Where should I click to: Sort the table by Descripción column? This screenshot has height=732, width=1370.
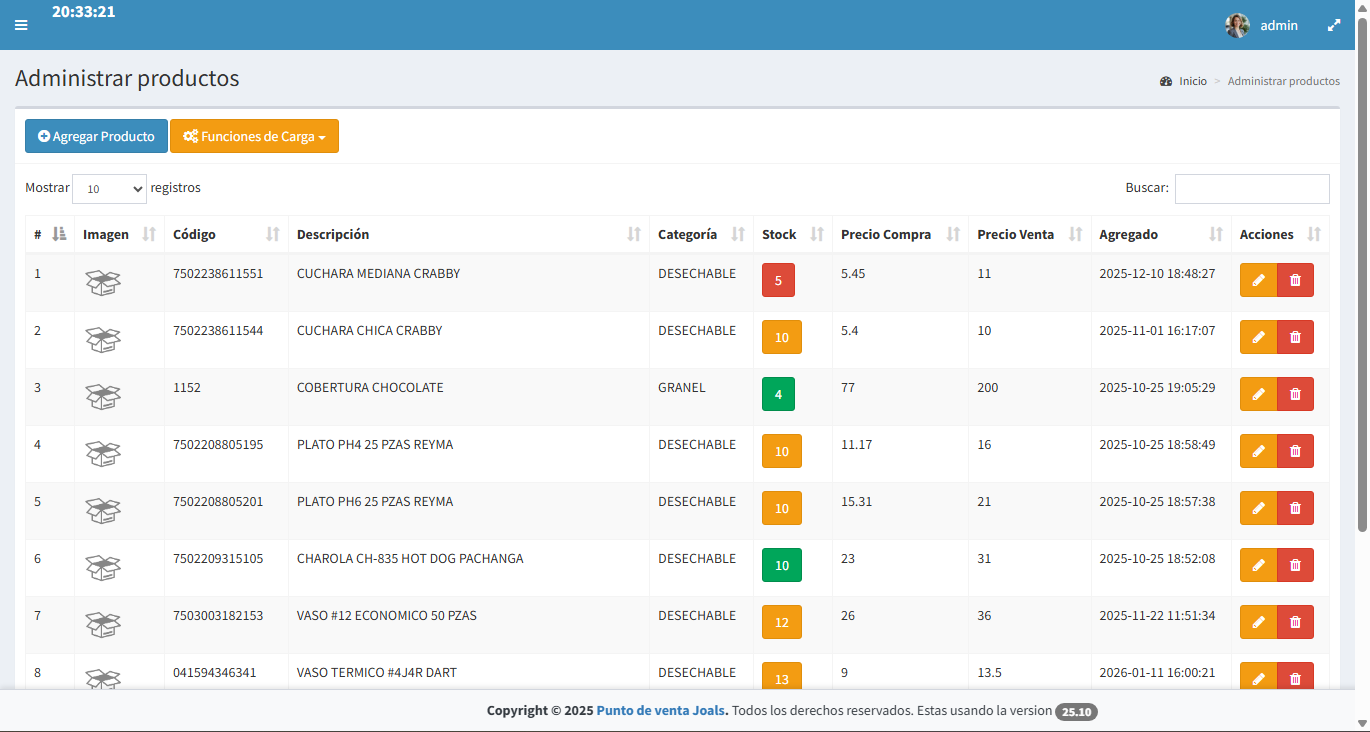[469, 234]
